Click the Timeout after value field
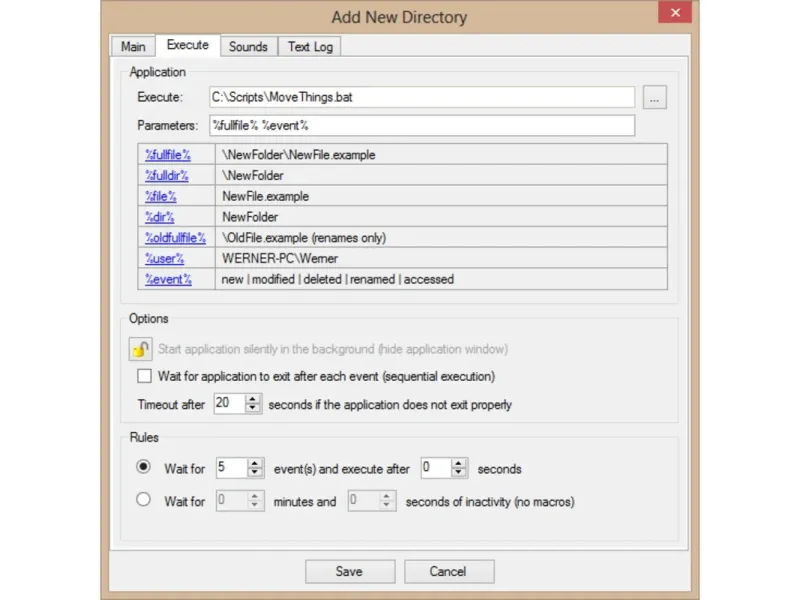This screenshot has height=600, width=800. pyautogui.click(x=230, y=404)
